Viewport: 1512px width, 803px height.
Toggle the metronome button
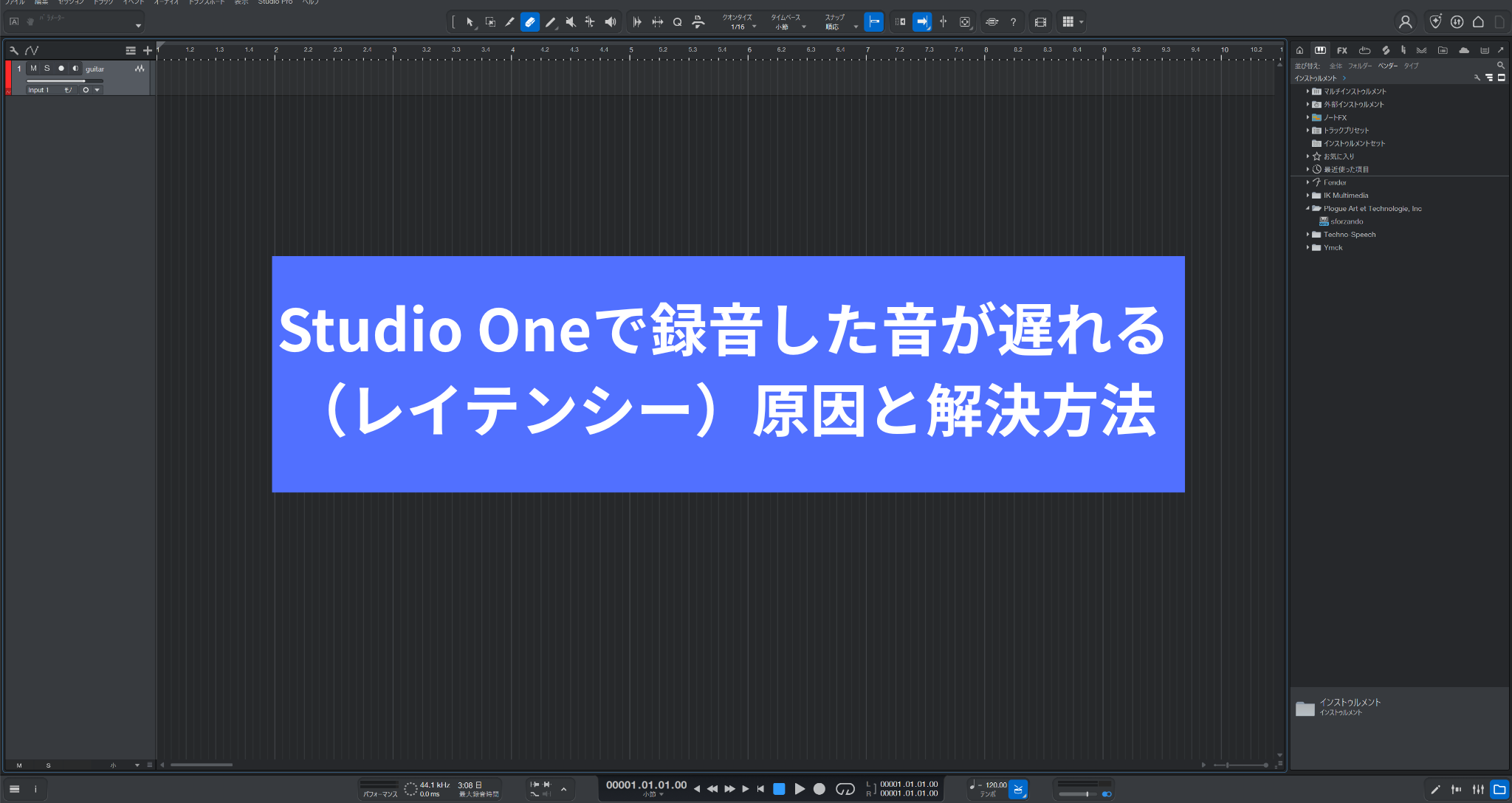click(x=1018, y=789)
